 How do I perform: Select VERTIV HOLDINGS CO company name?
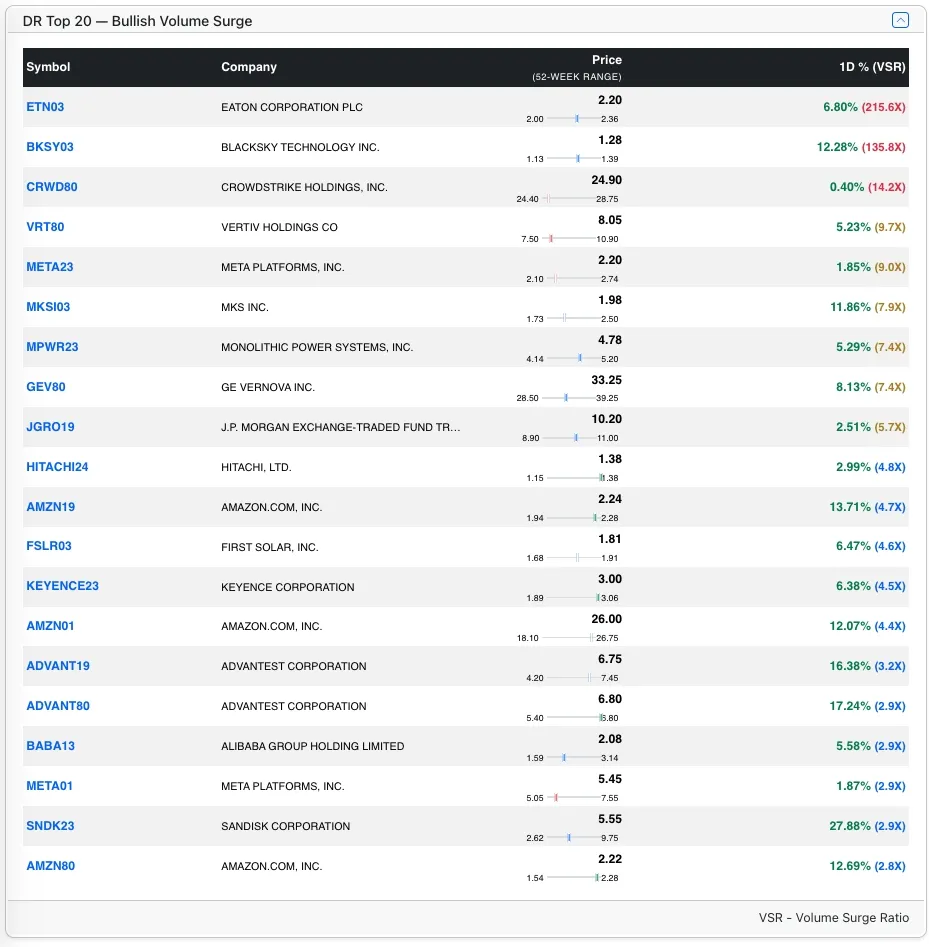[x=279, y=227]
